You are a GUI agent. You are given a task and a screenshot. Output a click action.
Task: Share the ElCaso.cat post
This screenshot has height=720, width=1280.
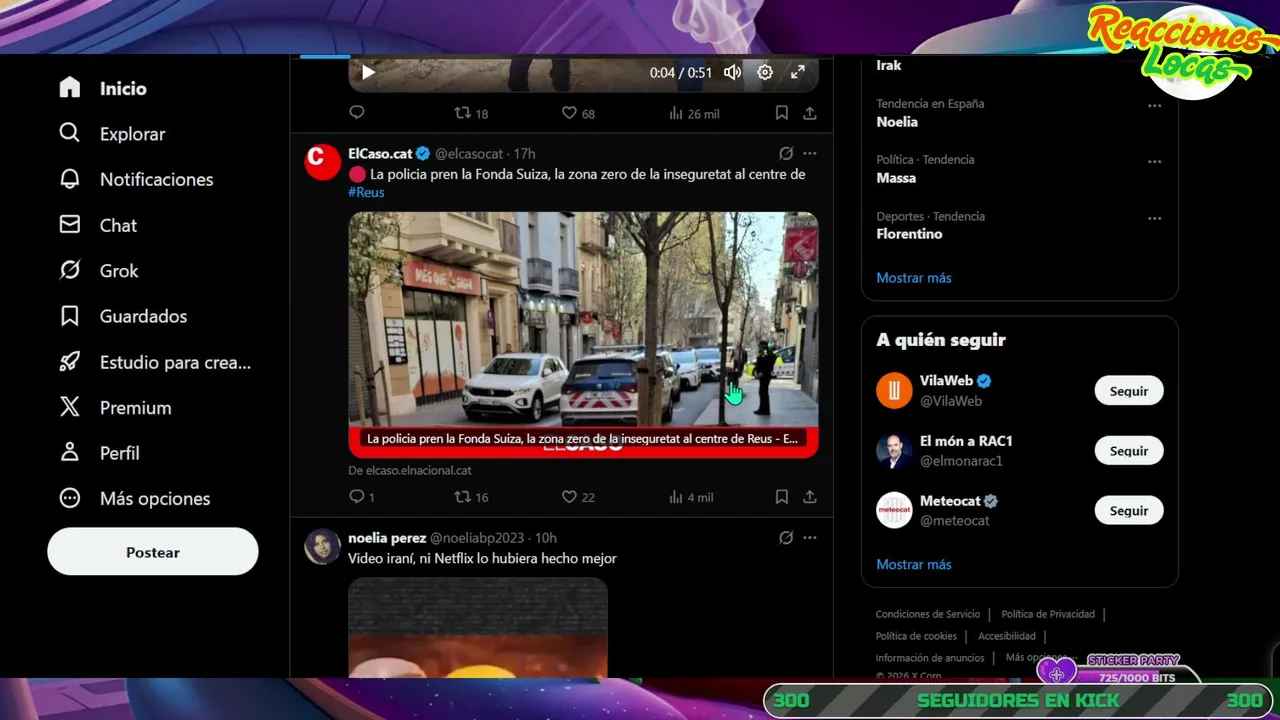810,496
